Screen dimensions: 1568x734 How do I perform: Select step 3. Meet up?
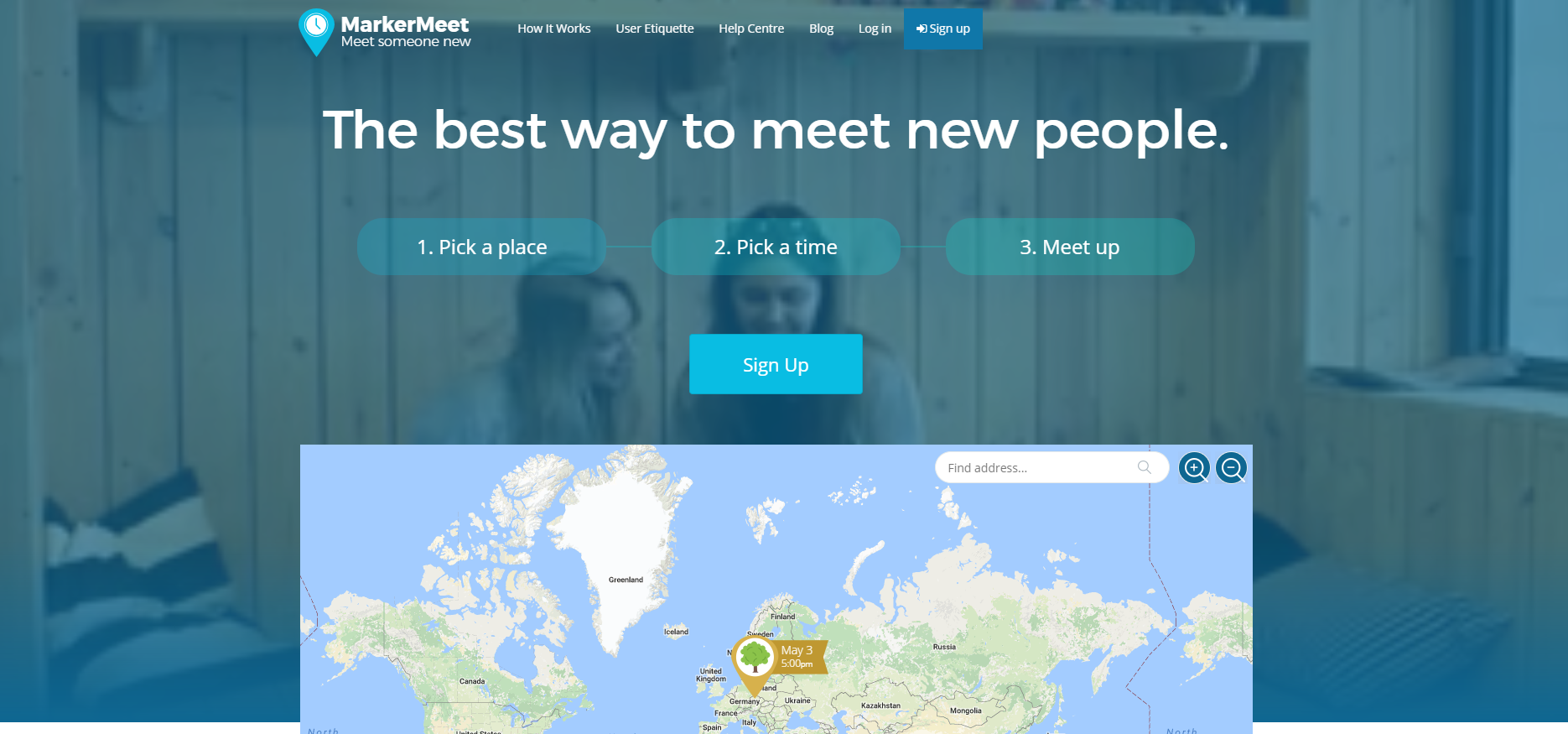click(x=1070, y=247)
